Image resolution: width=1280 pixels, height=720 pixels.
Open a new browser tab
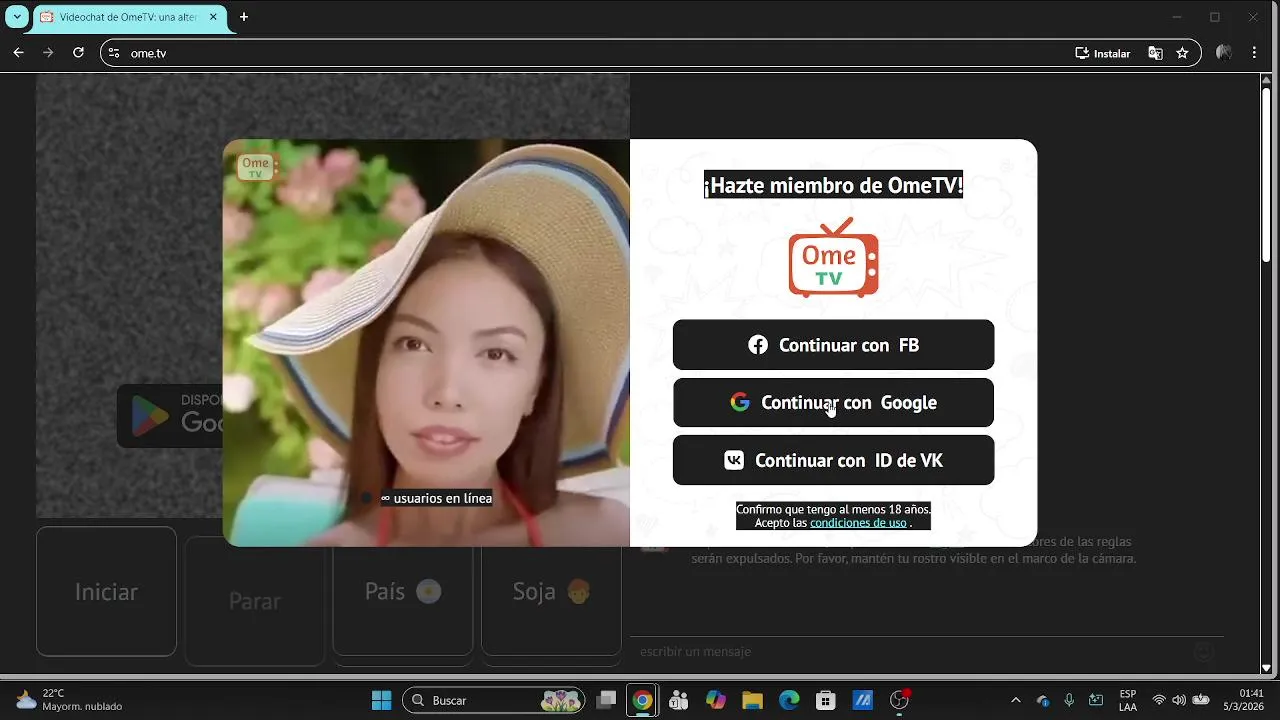(x=243, y=17)
